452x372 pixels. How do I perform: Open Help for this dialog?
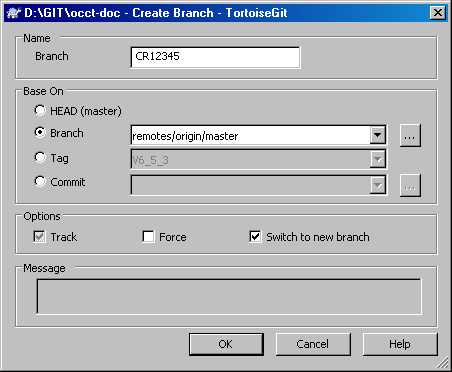(400, 344)
